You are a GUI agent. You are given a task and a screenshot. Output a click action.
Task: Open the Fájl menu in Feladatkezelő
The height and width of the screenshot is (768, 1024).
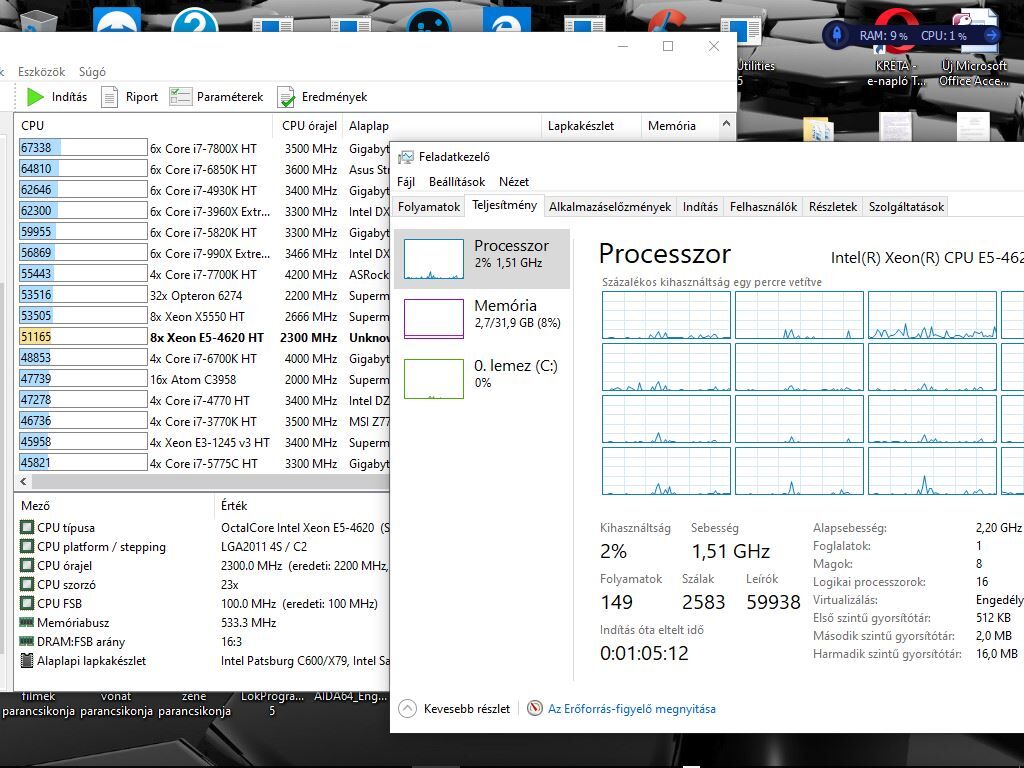coord(406,182)
